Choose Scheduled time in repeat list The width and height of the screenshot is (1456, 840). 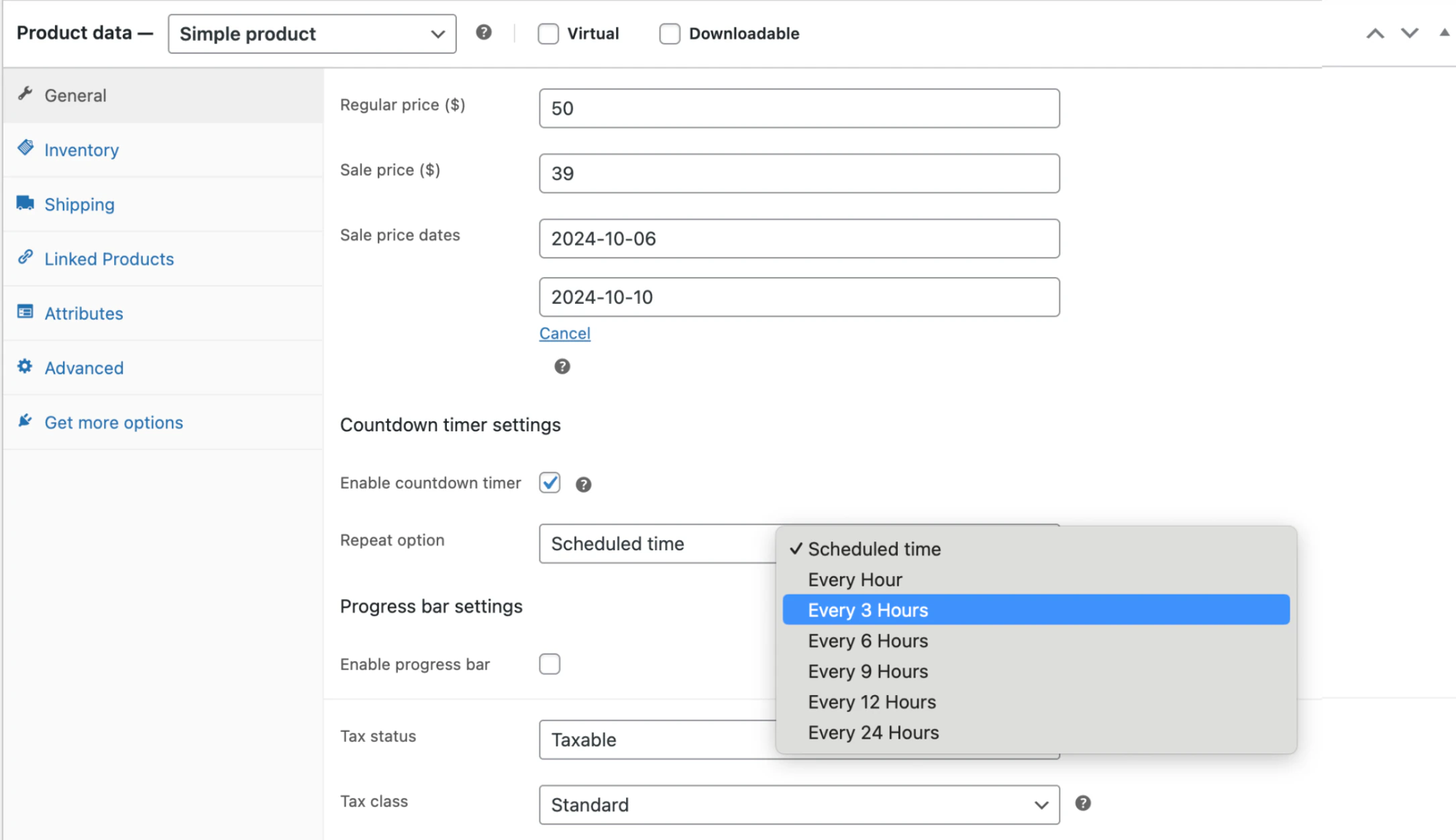click(1036, 549)
